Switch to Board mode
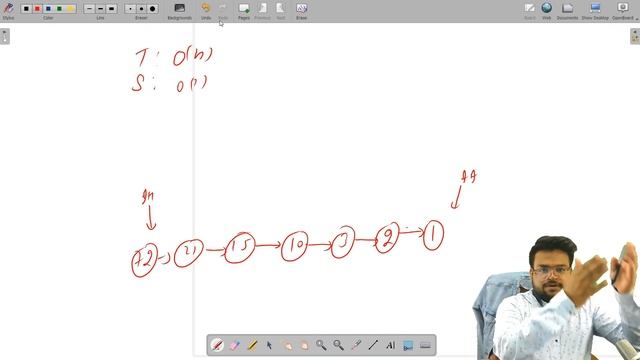The image size is (640, 360). [x=529, y=11]
